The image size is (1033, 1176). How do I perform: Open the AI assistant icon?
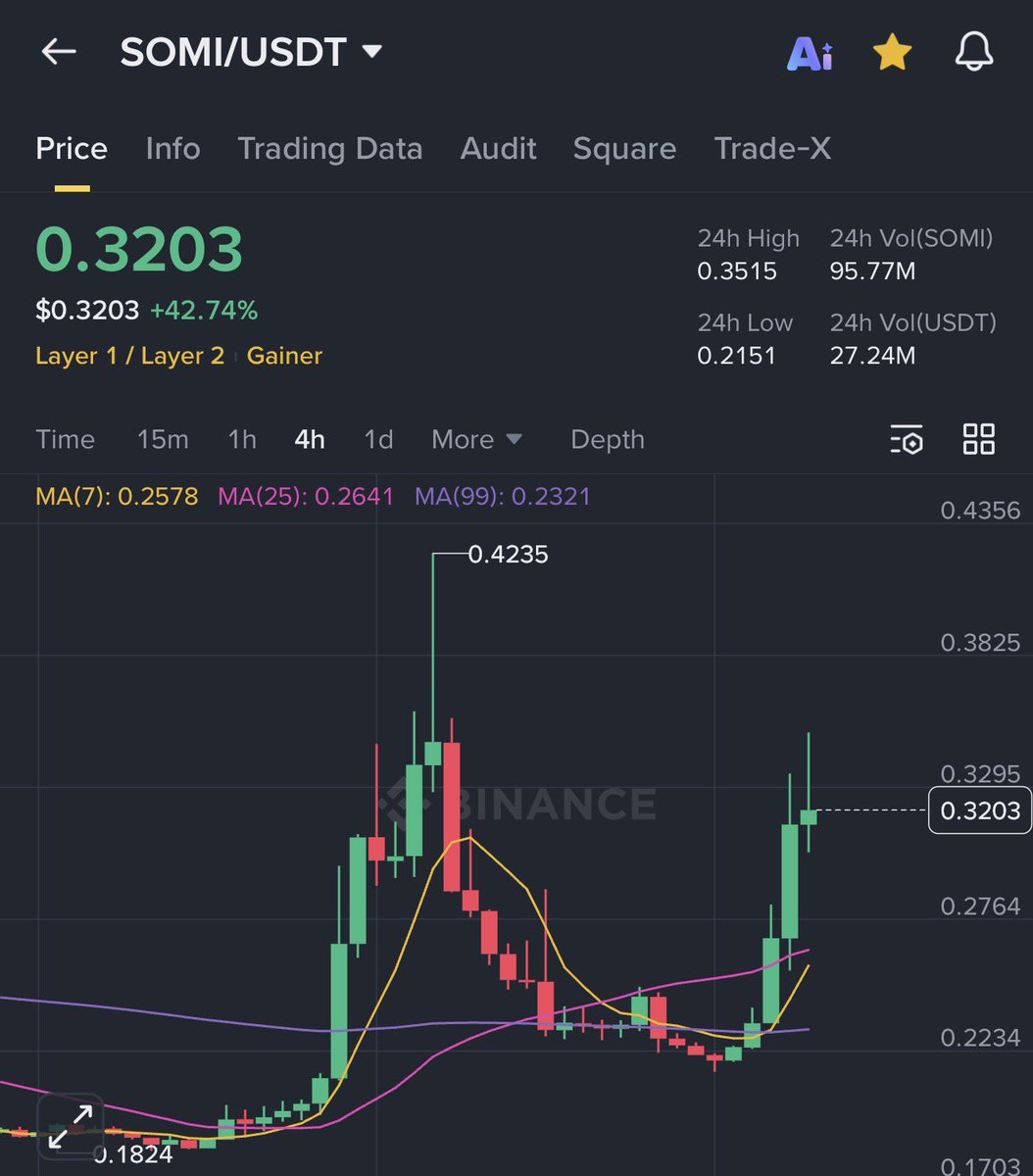[x=810, y=53]
